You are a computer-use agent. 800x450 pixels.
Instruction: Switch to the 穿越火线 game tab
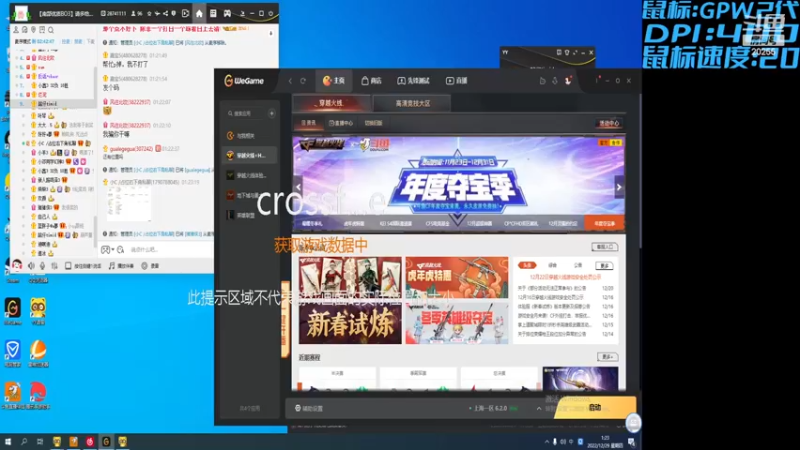[x=331, y=103]
